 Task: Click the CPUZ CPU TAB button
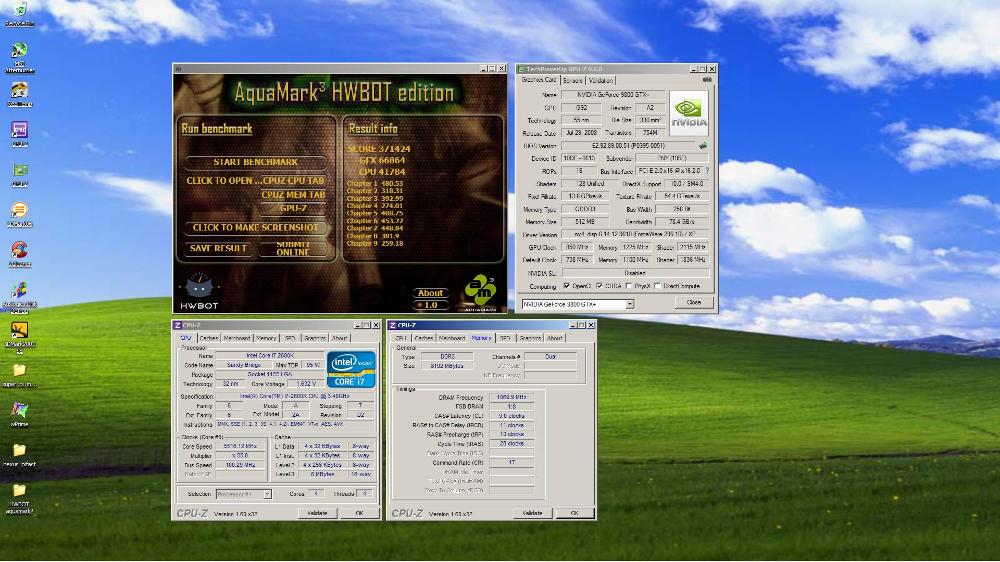tap(293, 181)
